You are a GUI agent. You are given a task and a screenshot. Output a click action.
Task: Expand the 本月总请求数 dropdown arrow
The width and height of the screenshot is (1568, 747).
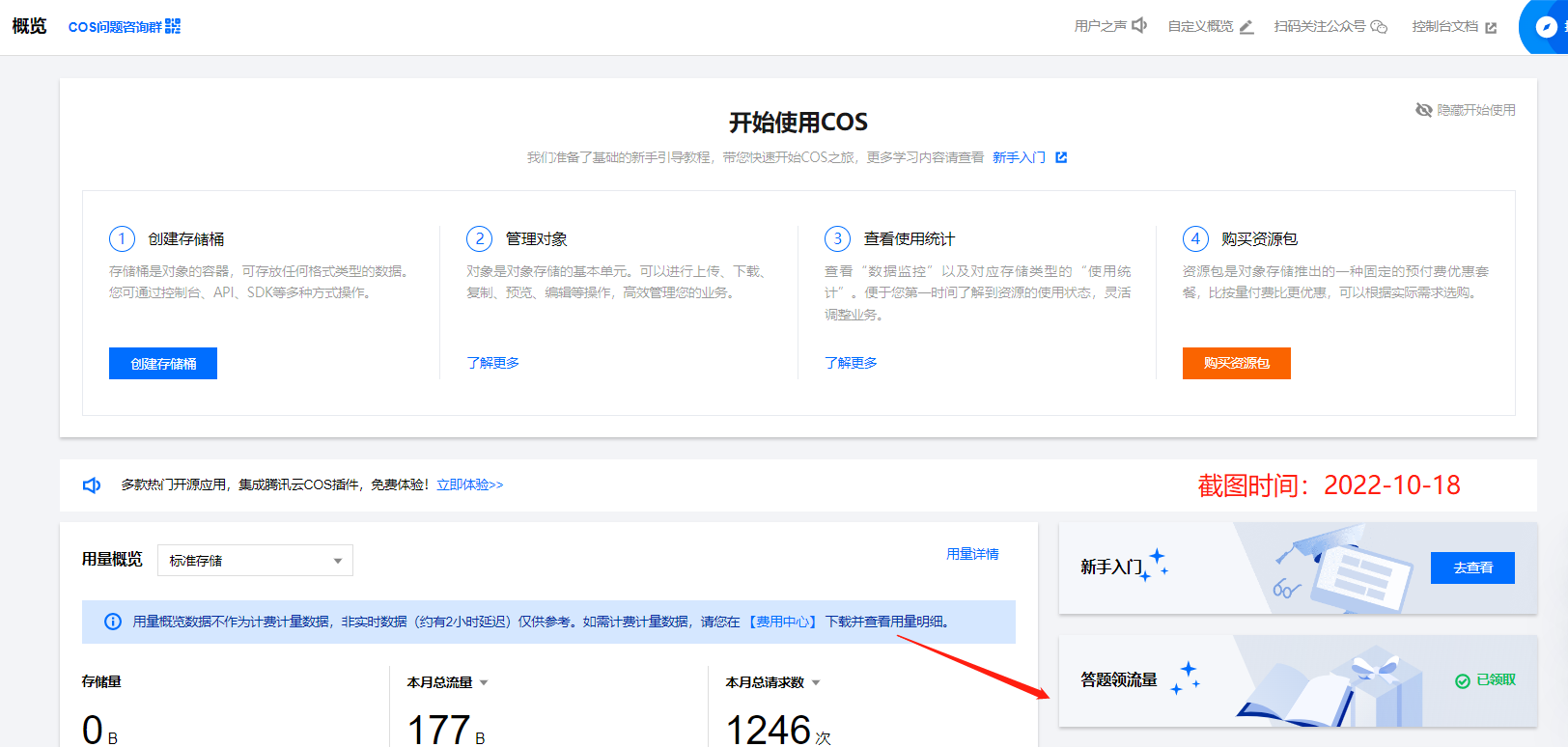click(x=816, y=683)
